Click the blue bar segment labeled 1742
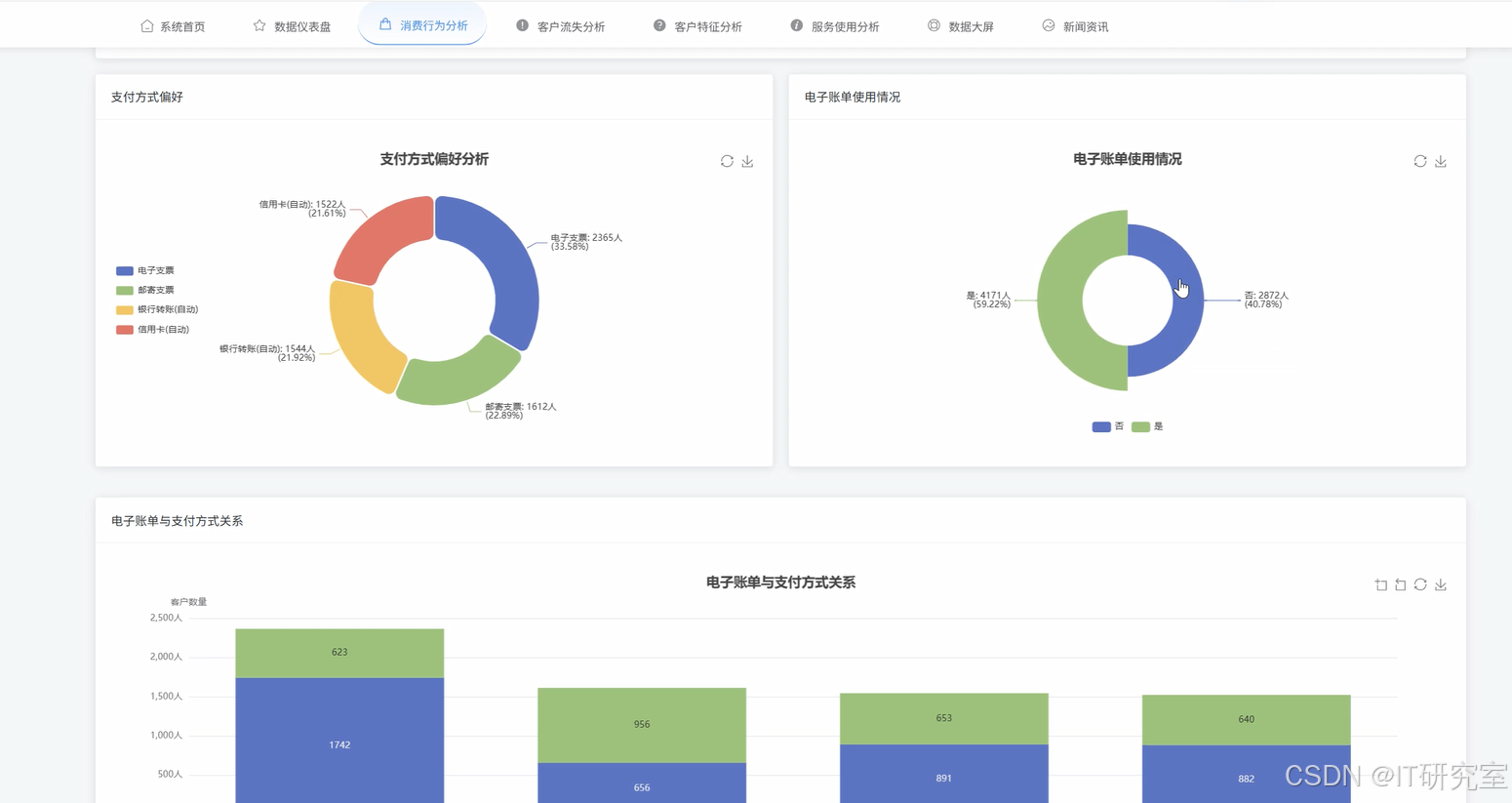This screenshot has width=1512, height=803. coord(339,741)
